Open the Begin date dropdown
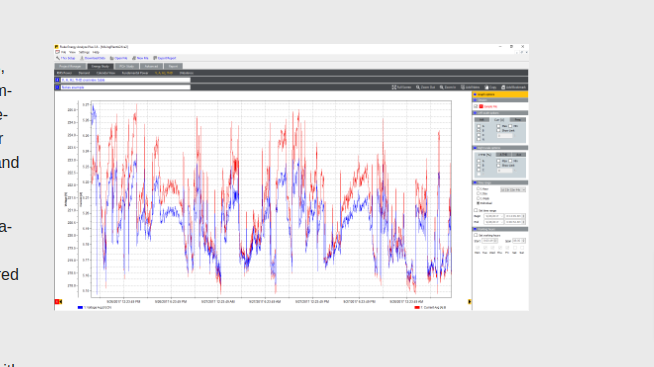Screen dimensions: 654x367 (494, 216)
